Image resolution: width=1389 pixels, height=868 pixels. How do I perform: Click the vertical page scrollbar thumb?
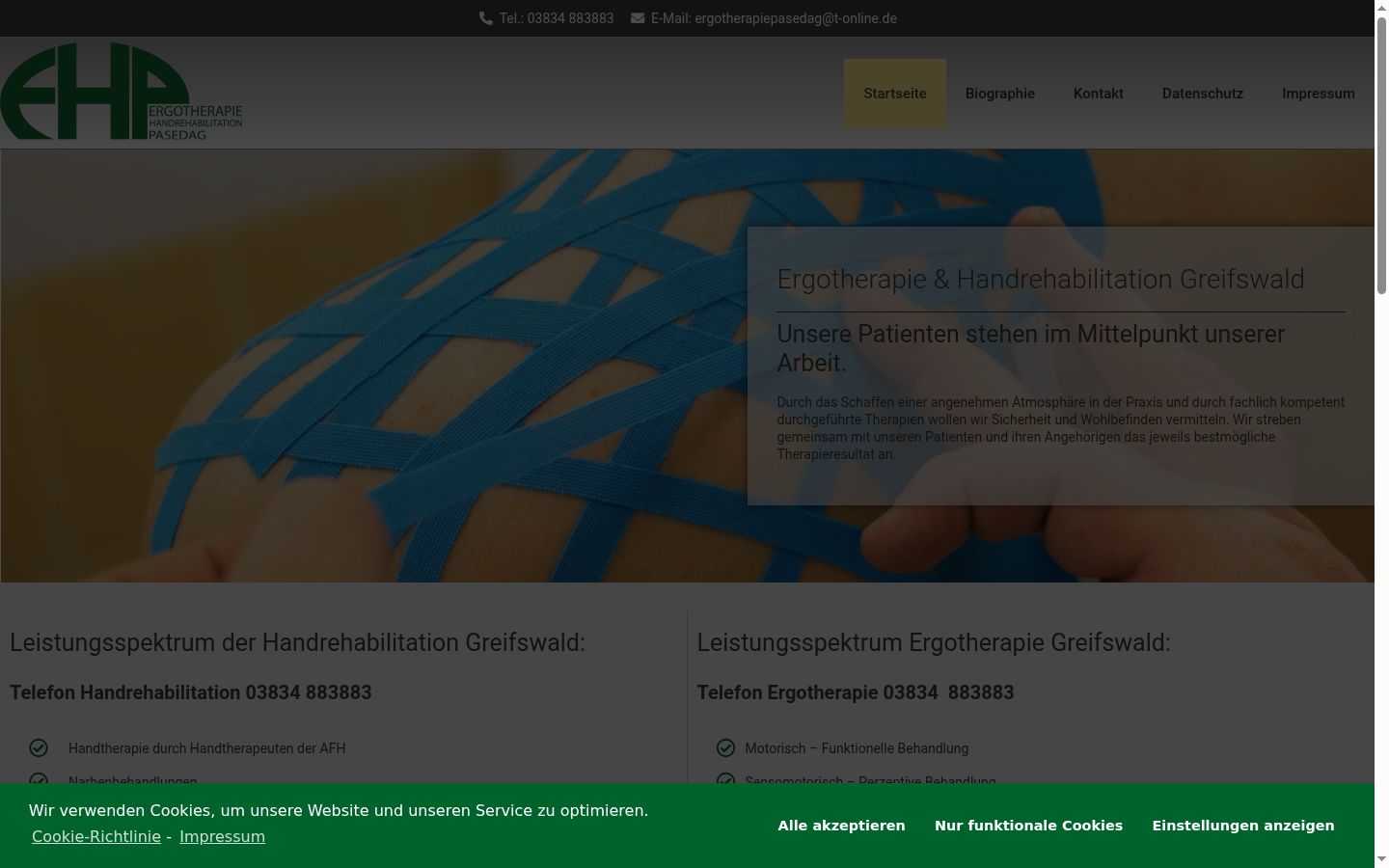pyautogui.click(x=1381, y=154)
